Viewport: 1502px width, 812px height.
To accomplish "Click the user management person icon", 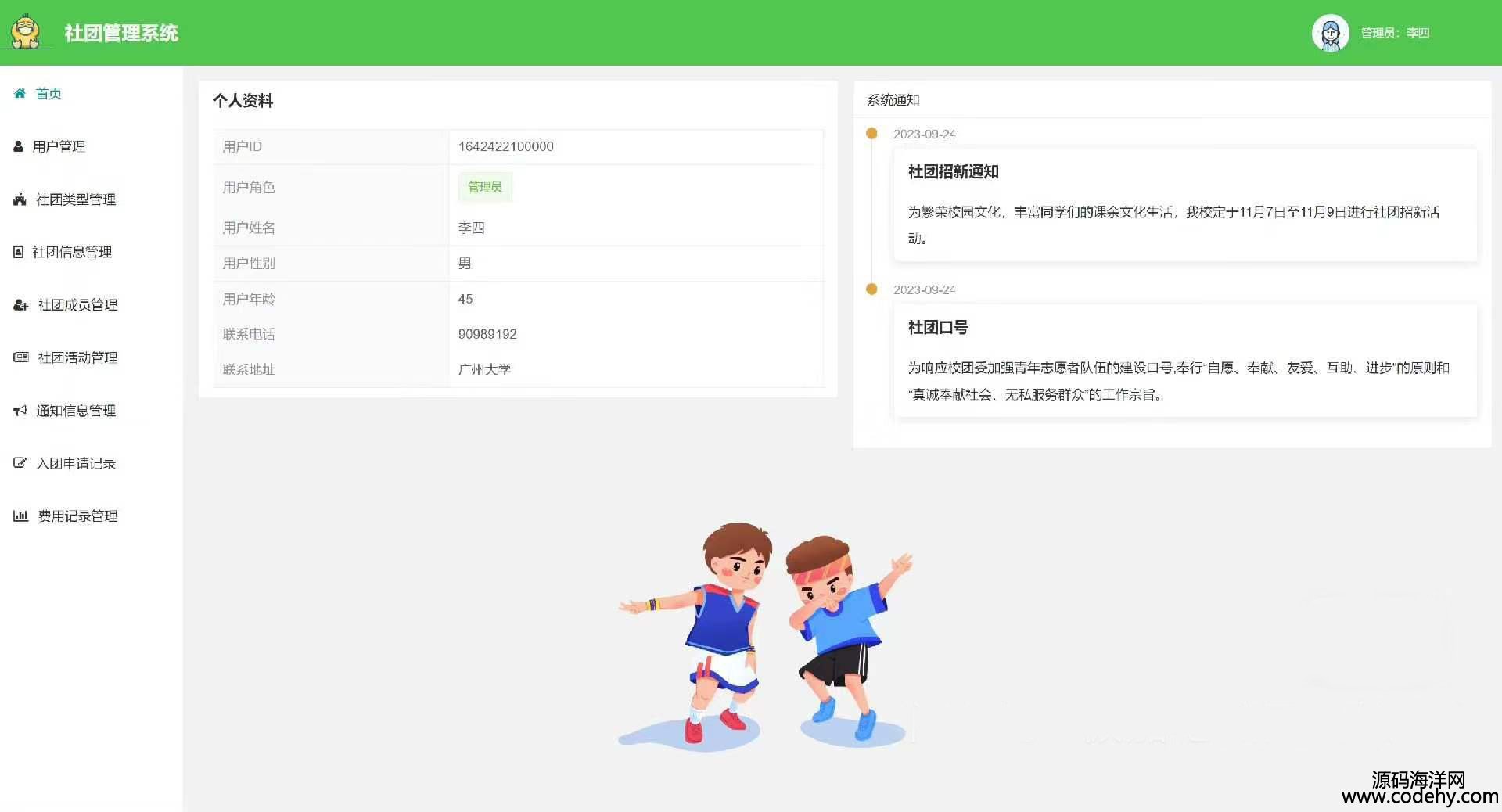I will [19, 146].
